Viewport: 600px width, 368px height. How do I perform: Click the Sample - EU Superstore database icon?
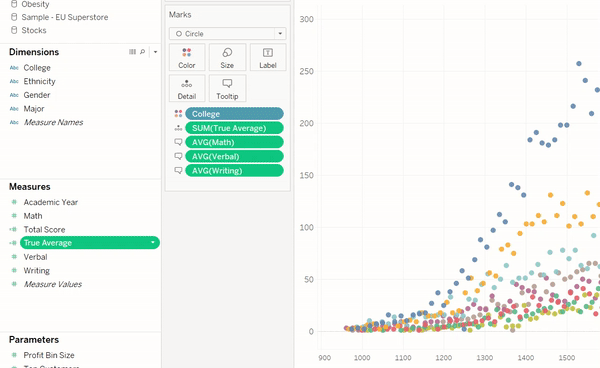point(14,17)
